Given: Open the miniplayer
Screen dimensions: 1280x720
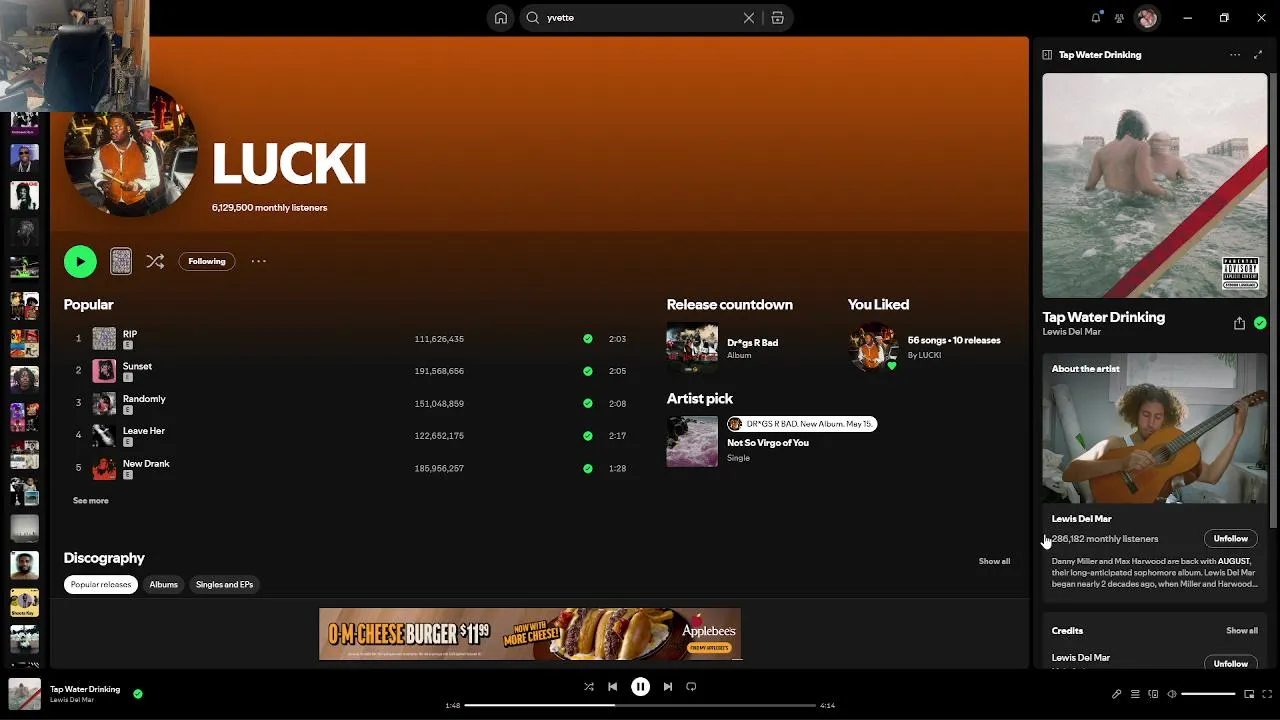Looking at the screenshot, I should pyautogui.click(x=1249, y=694).
